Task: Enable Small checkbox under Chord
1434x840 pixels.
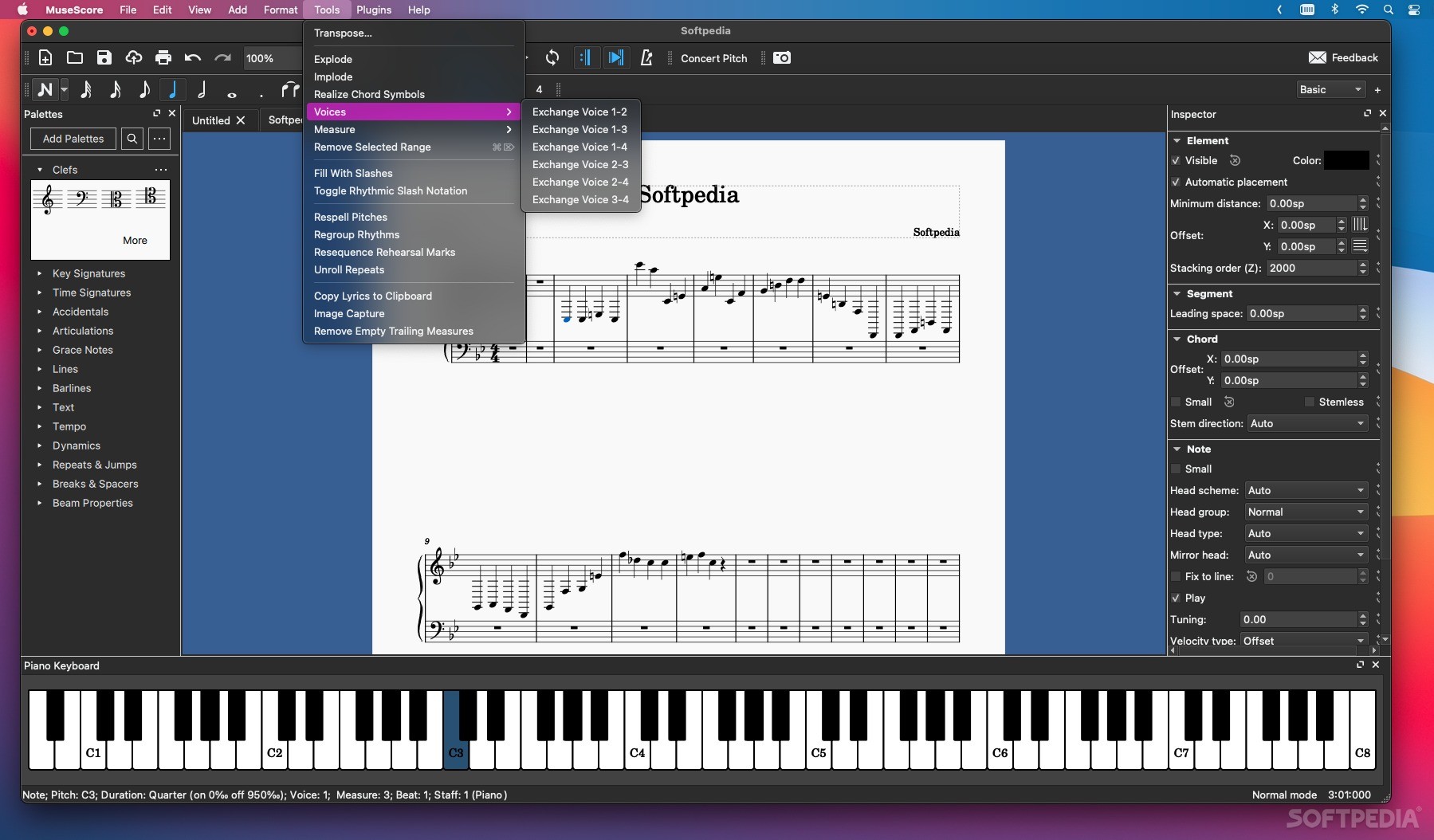Action: (1176, 402)
